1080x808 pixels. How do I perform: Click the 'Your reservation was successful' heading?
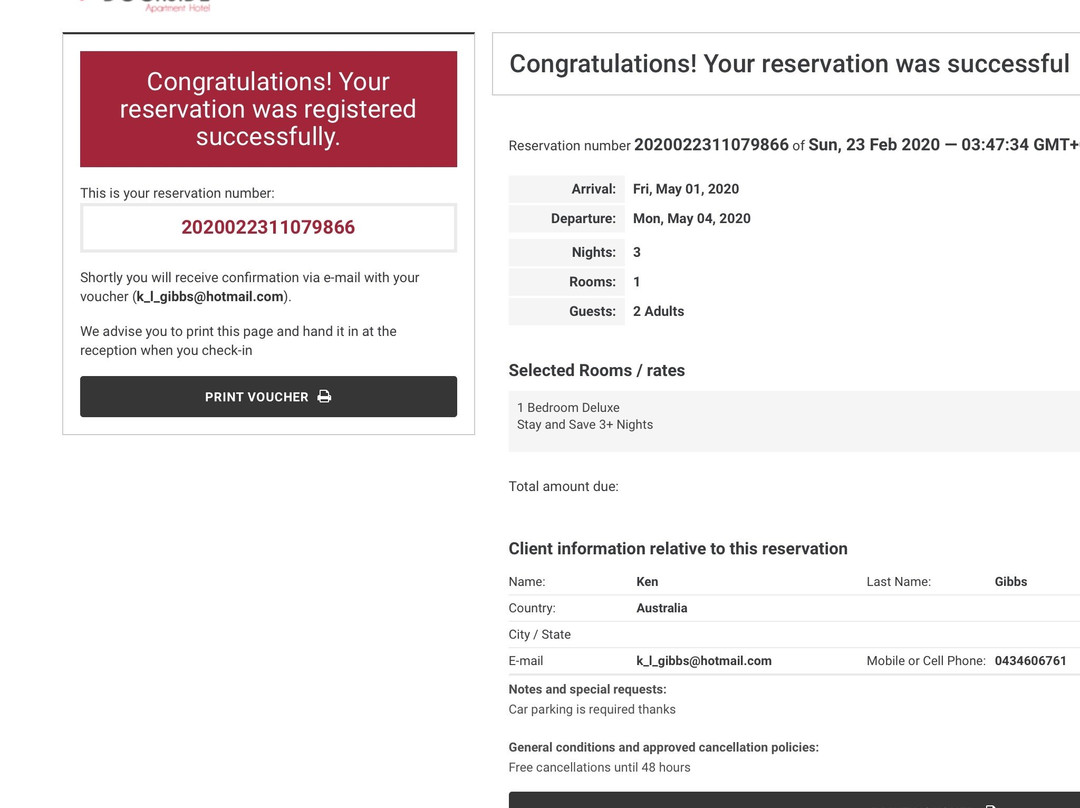(x=789, y=64)
